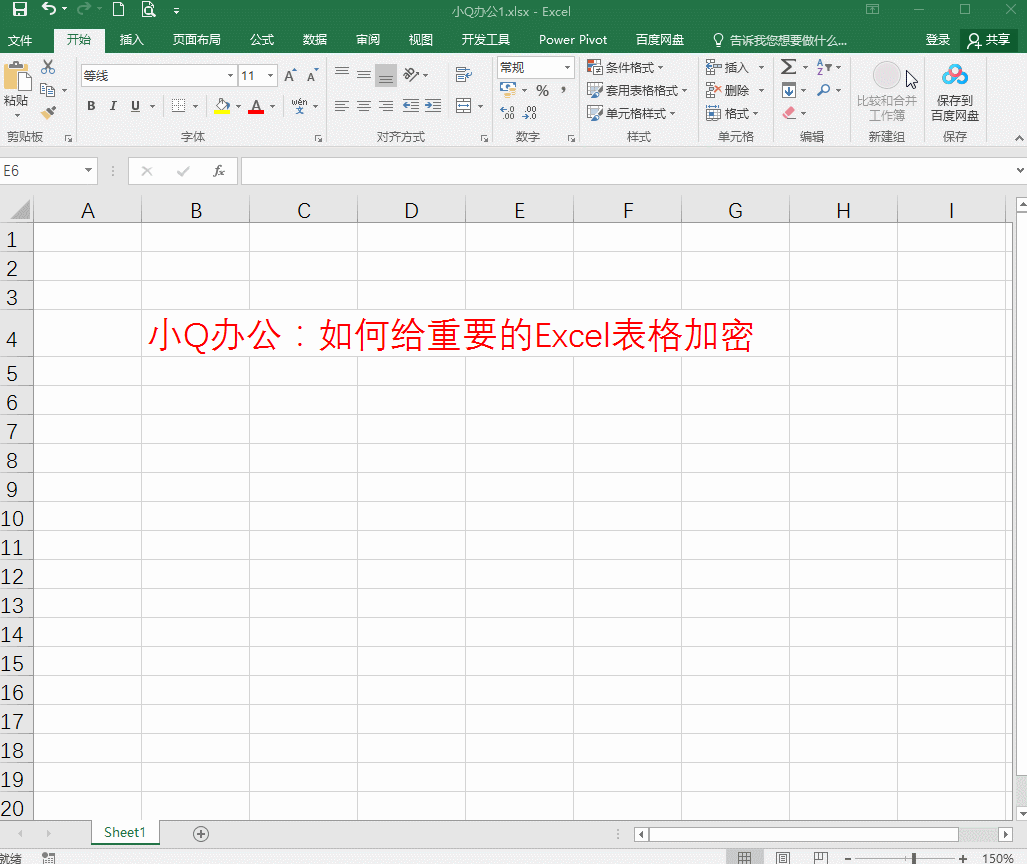The width and height of the screenshot is (1027, 864).
Task: Switch to the 插入 Insert tab
Action: (x=132, y=40)
